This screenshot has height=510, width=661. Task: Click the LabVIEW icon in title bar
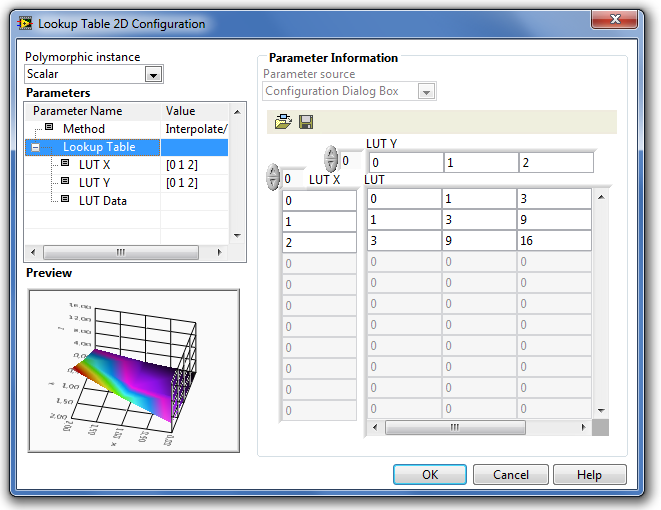[x=25, y=23]
